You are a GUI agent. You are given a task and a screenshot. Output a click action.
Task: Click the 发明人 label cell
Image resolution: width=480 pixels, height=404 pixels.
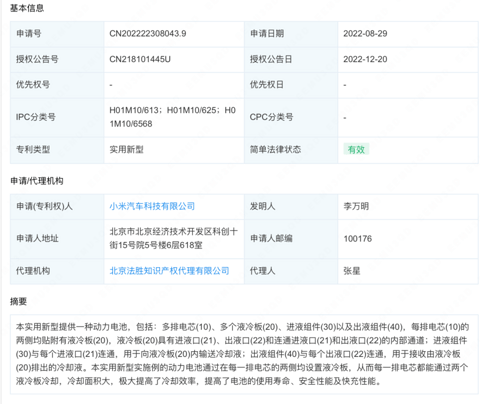[x=291, y=206]
